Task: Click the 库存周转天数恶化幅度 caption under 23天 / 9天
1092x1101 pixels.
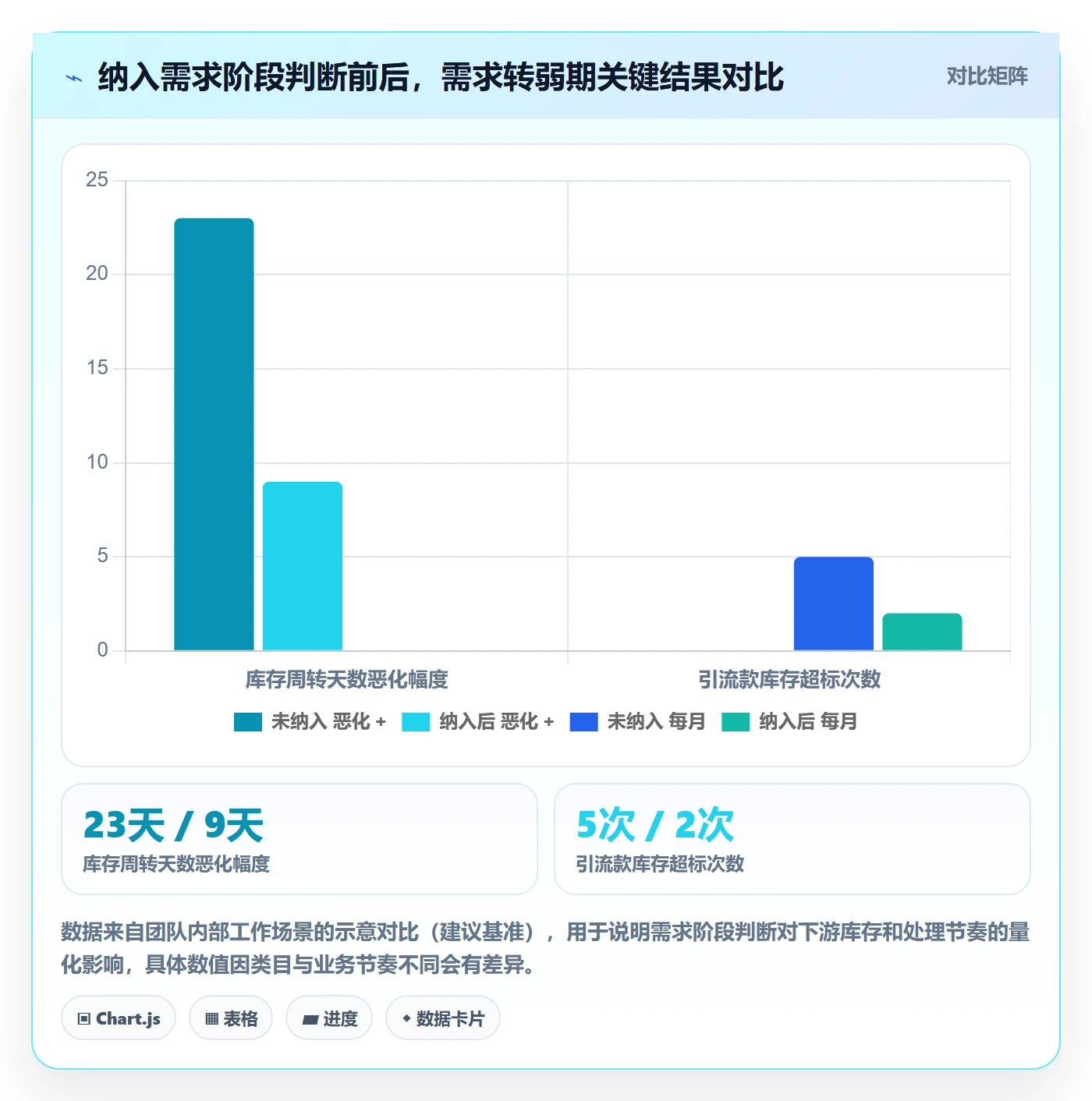Action: click(x=176, y=864)
